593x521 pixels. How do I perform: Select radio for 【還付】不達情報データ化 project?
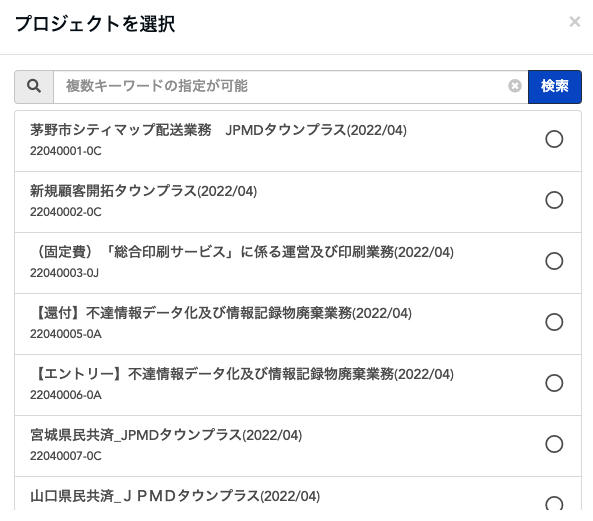(554, 322)
